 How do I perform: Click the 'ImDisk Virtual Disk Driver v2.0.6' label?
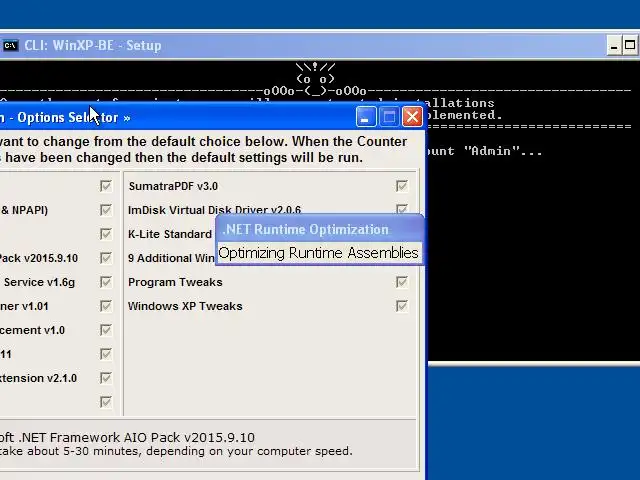214,210
